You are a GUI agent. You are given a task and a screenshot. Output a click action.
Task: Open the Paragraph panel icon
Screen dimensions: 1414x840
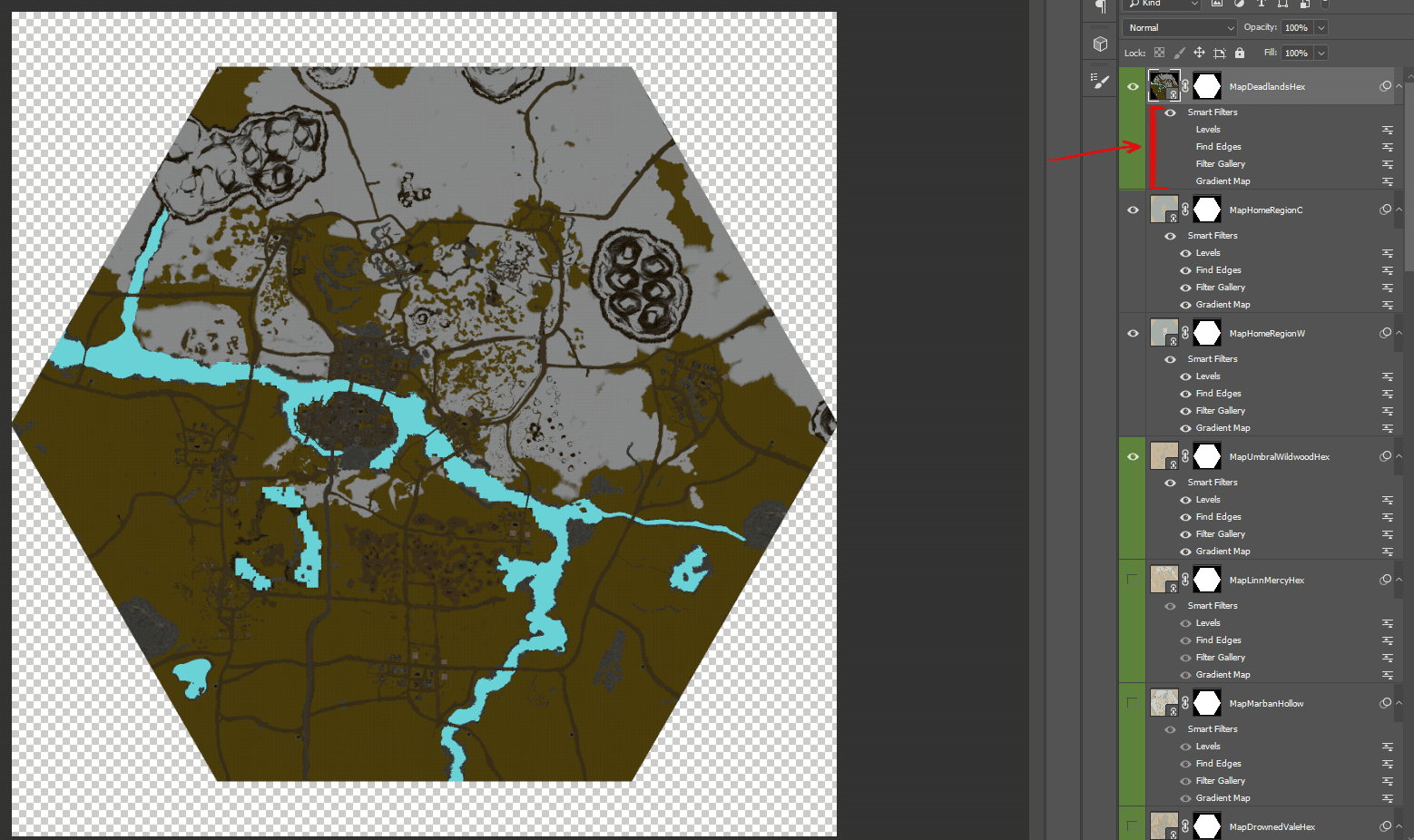click(1100, 7)
